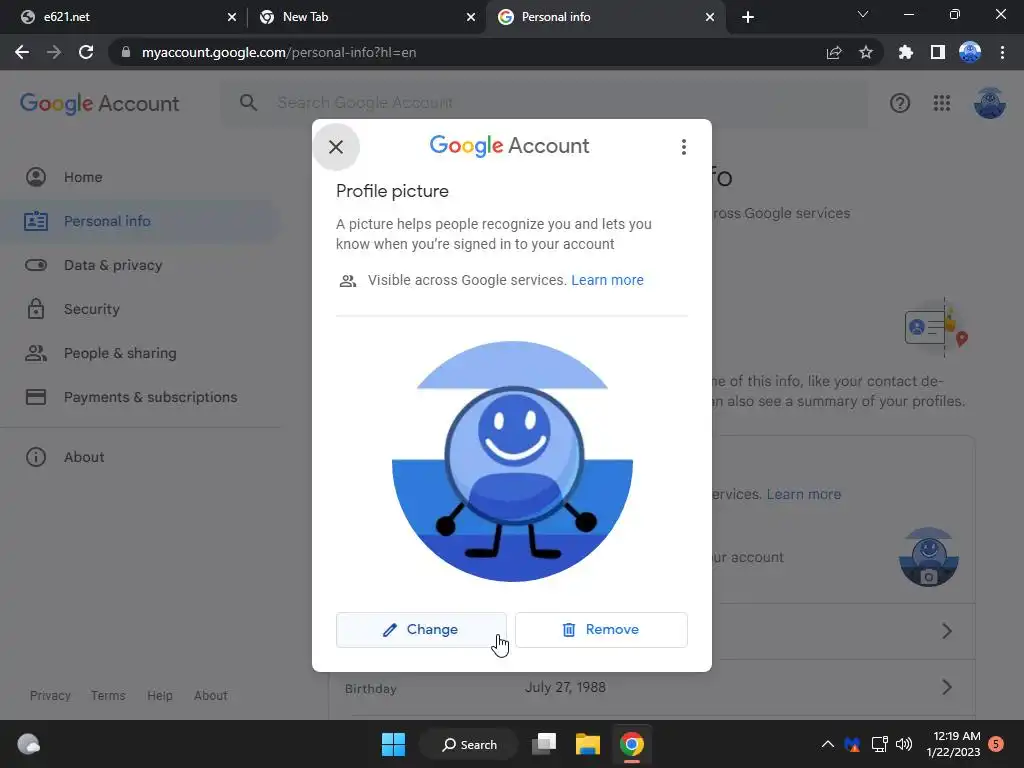
Task: Open the tab search dropdown arrow
Action: tap(863, 14)
